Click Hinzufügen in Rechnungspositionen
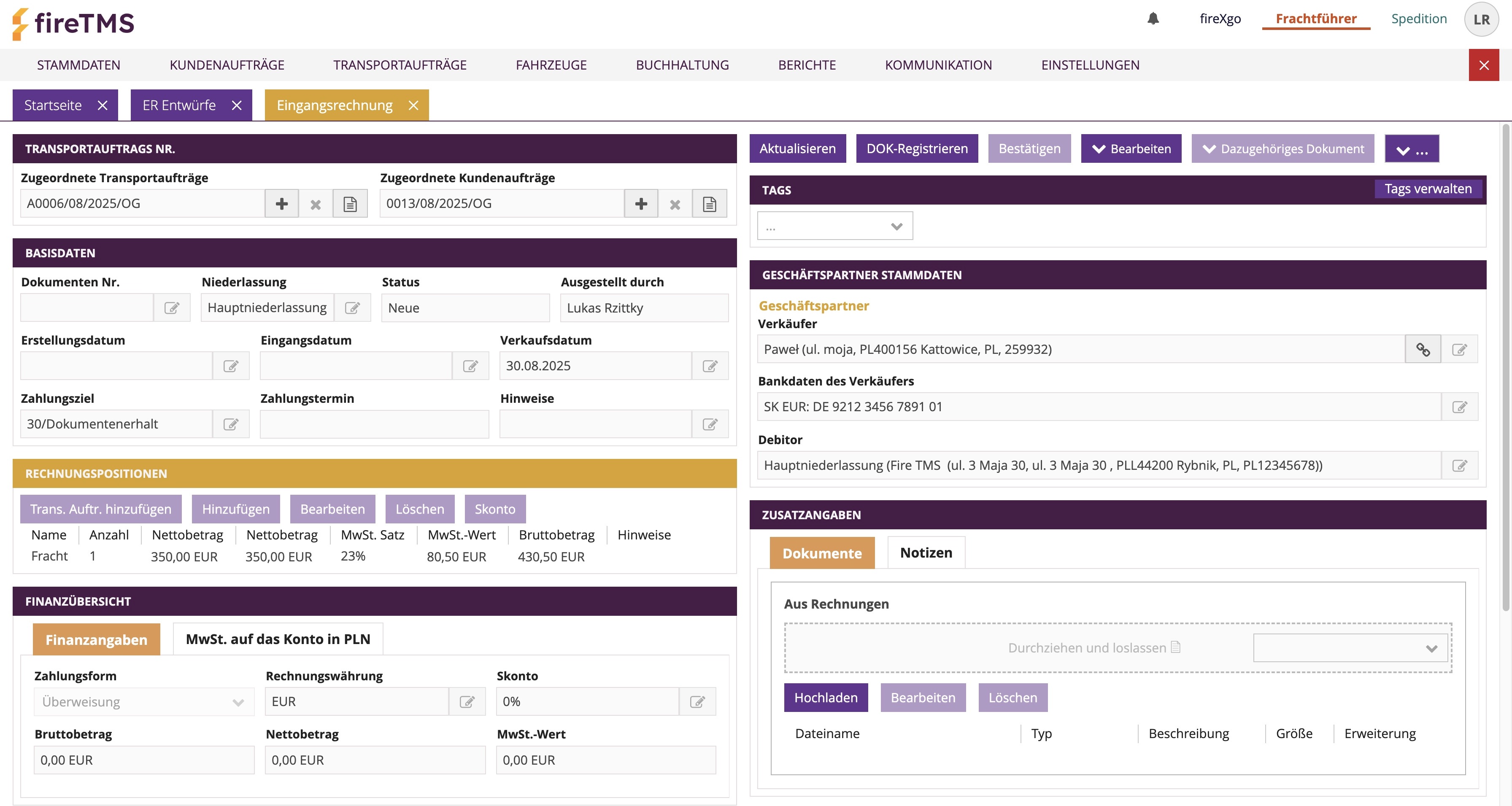The image size is (1512, 806). [x=236, y=509]
